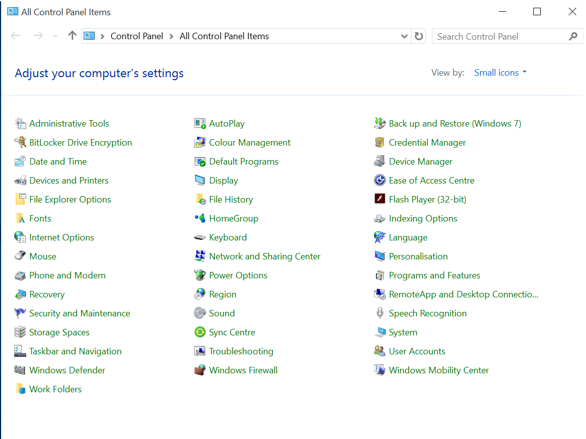Click the Sound speaker icon
Screen dimensions: 586x439
[200, 313]
